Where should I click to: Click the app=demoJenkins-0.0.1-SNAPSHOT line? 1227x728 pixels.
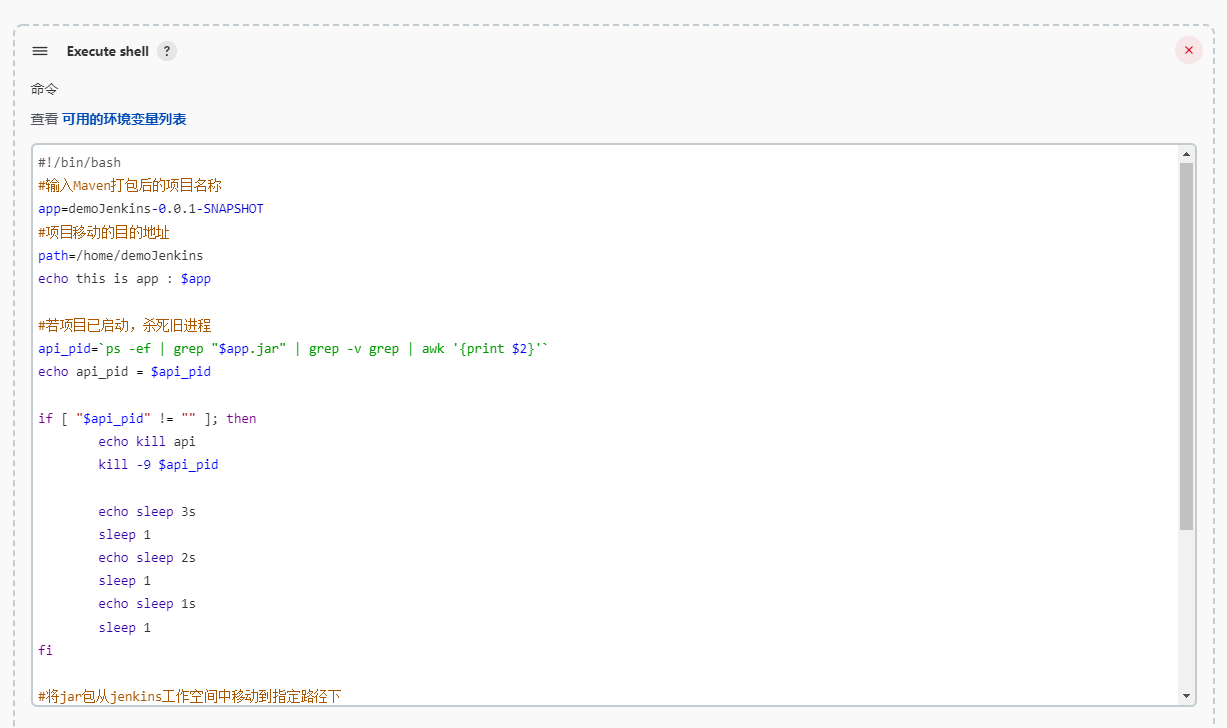pyautogui.click(x=151, y=209)
